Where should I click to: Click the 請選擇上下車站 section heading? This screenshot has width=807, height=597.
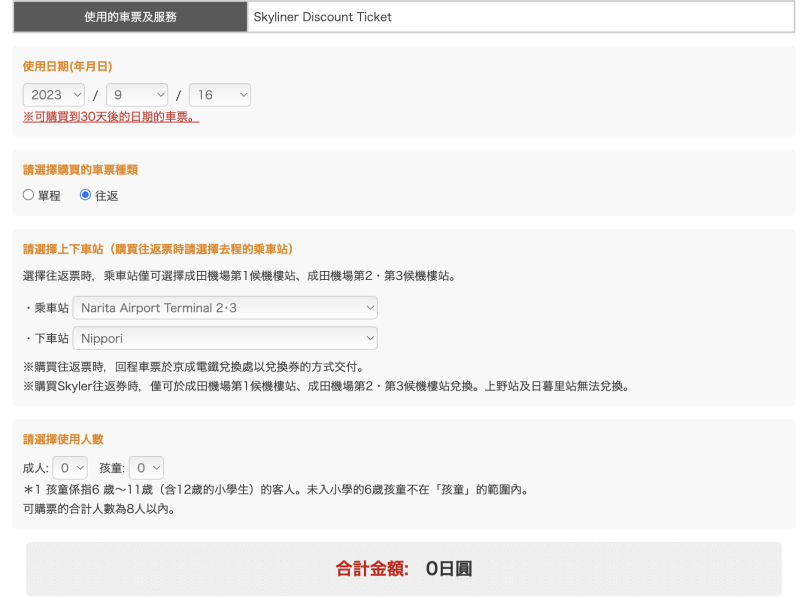(158, 250)
